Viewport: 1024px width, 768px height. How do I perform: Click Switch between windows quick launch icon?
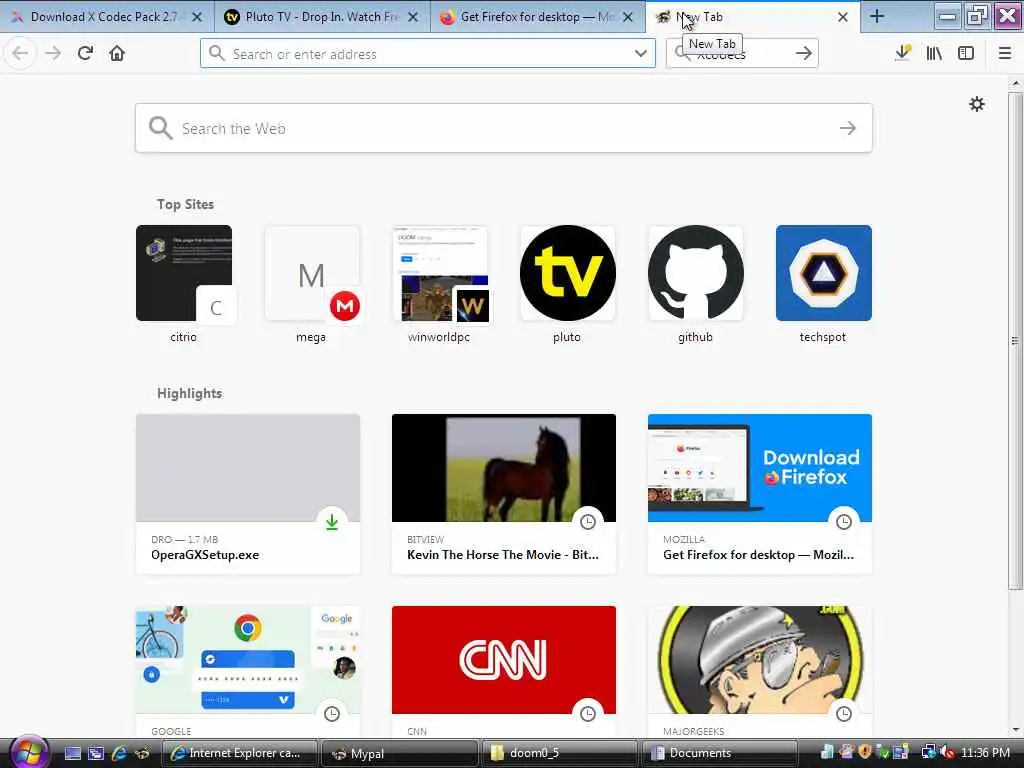pos(96,753)
